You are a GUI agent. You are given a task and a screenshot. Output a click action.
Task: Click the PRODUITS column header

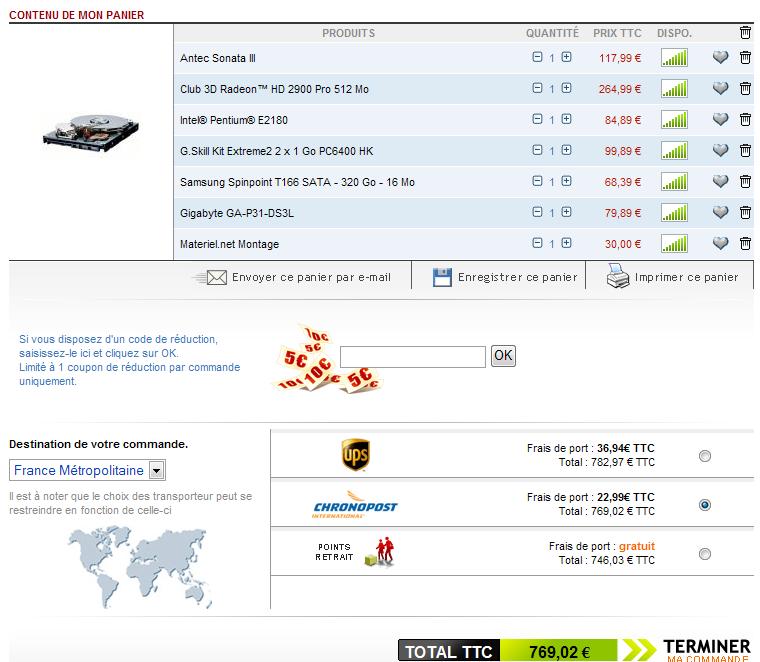point(348,33)
